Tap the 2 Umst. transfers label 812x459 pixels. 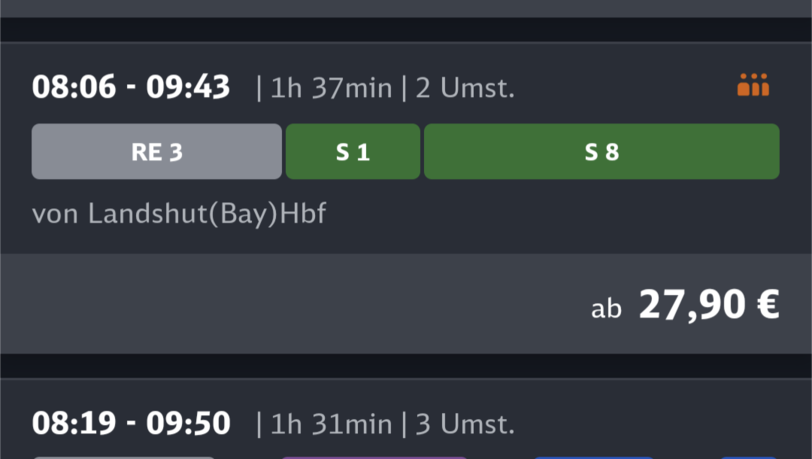[465, 88]
